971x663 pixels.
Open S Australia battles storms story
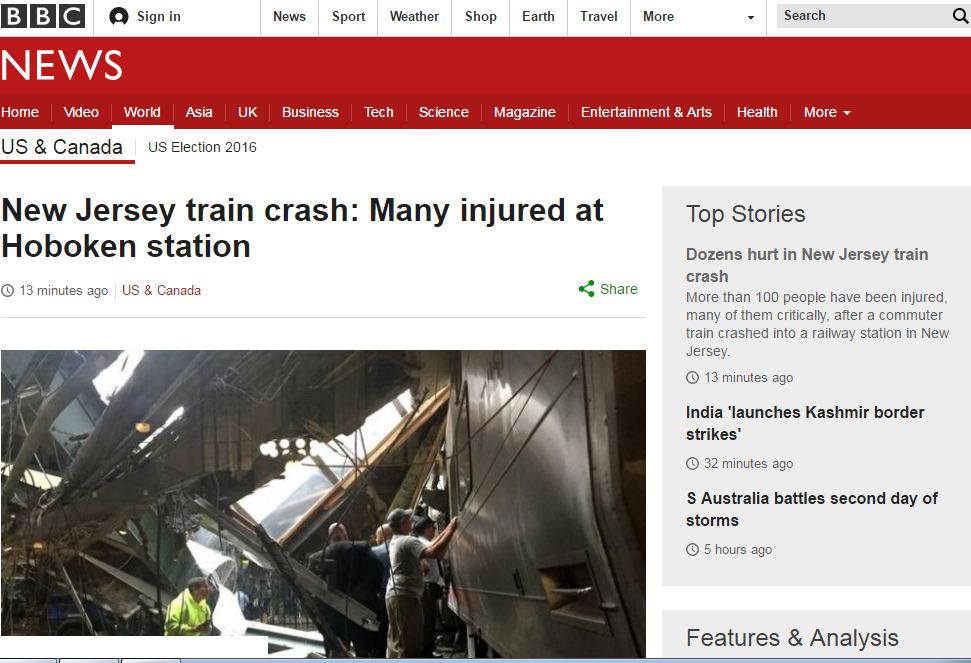click(x=812, y=509)
